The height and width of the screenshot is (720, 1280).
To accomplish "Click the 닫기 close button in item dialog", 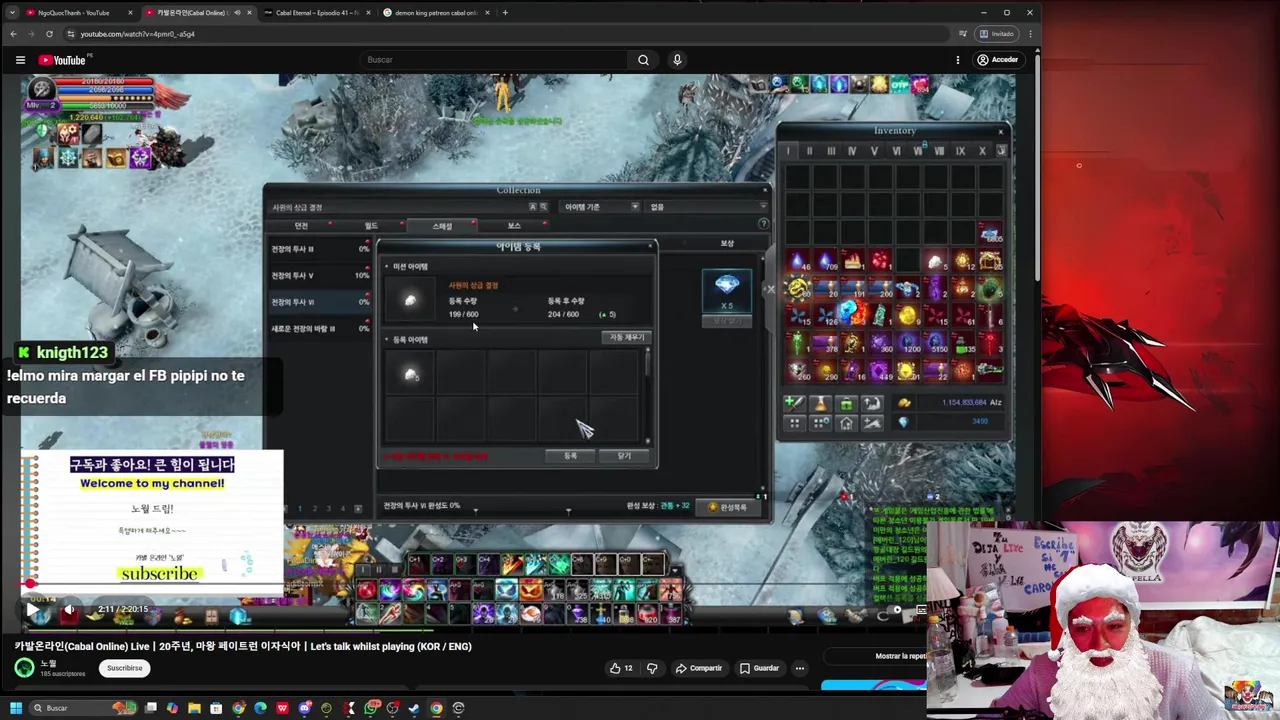I will click(x=624, y=456).
